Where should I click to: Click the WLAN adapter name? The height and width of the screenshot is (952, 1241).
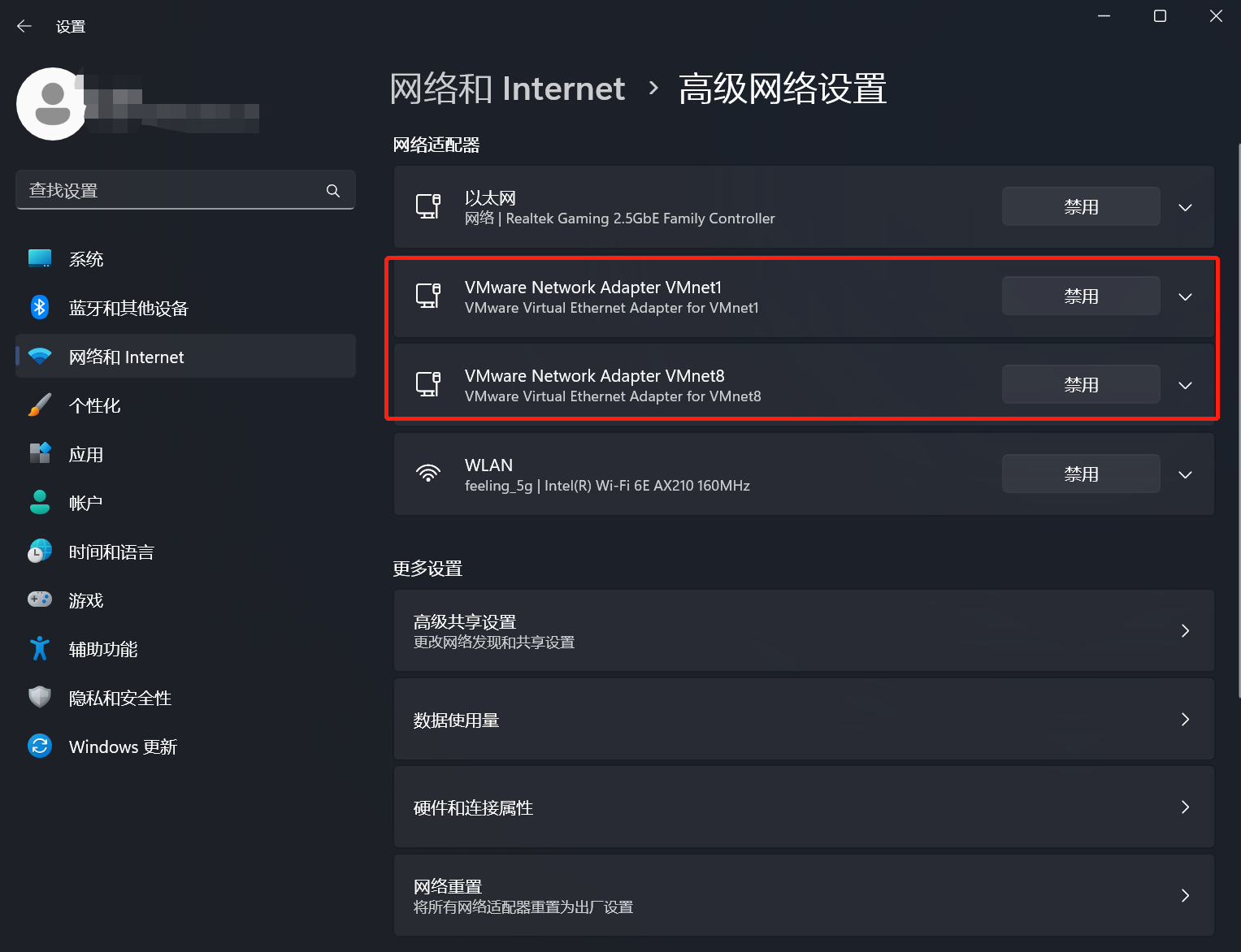[x=488, y=465]
